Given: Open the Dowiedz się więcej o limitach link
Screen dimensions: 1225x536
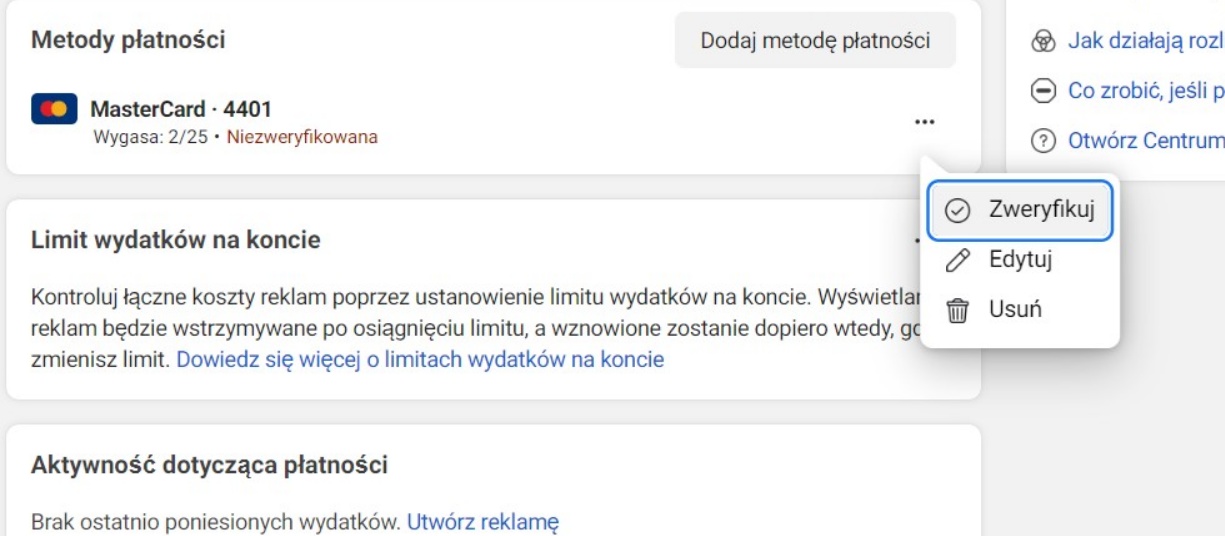Looking at the screenshot, I should (420, 359).
